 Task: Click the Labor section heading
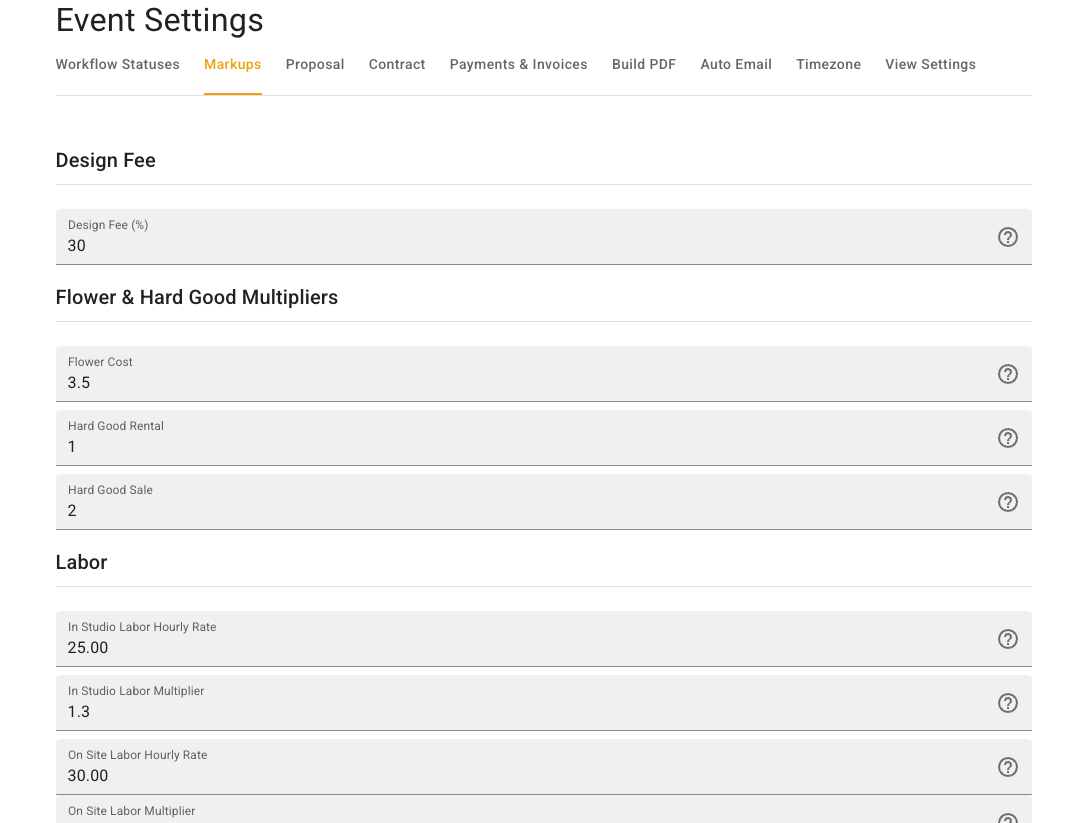point(81,562)
